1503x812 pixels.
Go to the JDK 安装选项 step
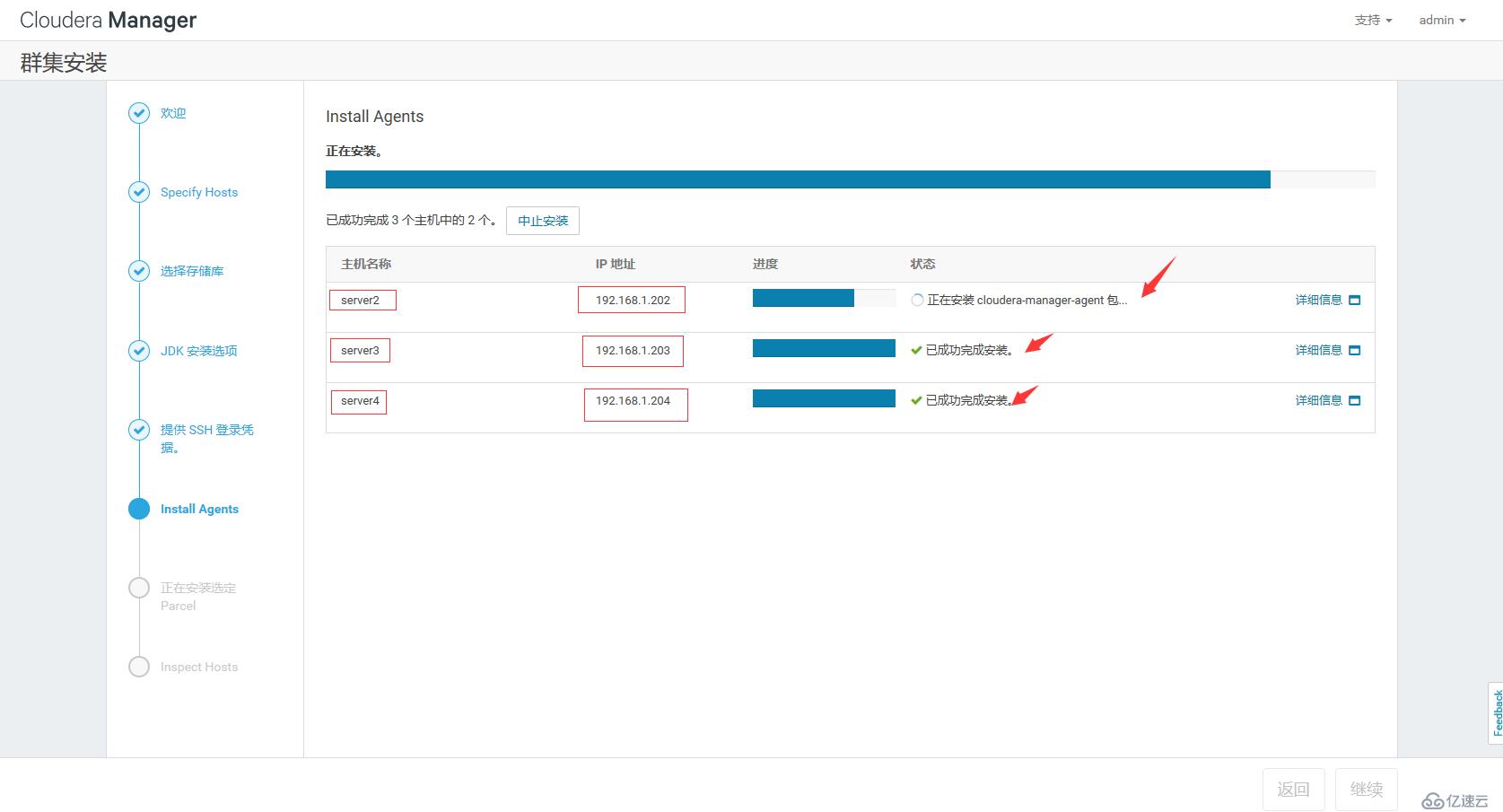tap(199, 351)
